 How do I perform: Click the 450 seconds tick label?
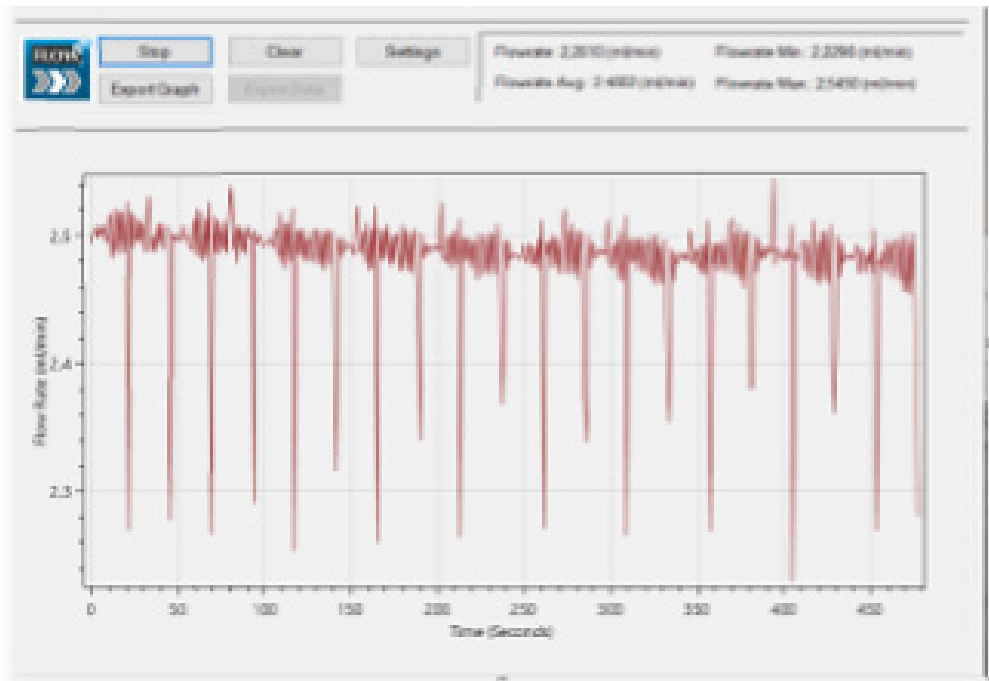pos(868,609)
